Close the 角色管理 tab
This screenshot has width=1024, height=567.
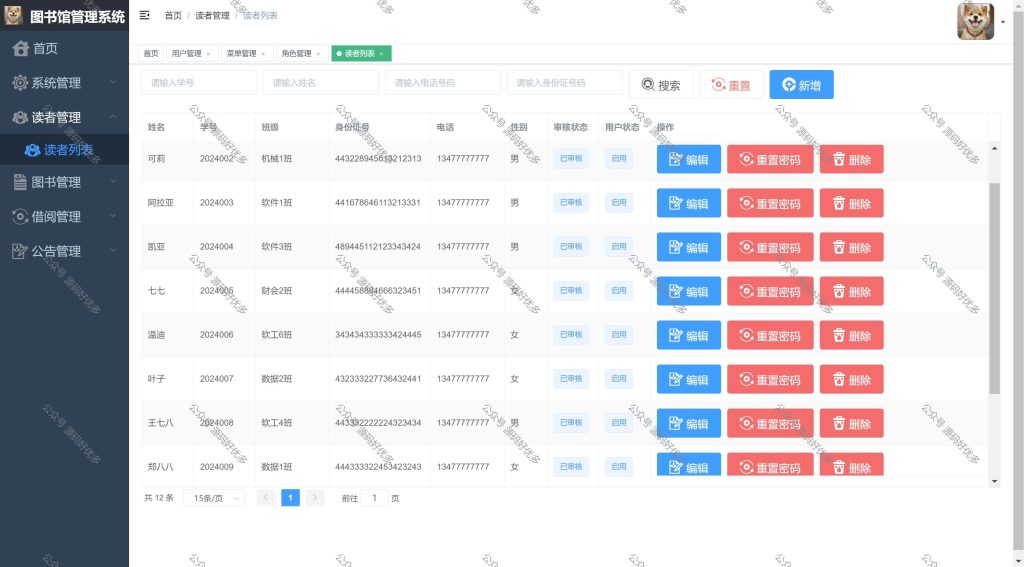pyautogui.click(x=318, y=54)
